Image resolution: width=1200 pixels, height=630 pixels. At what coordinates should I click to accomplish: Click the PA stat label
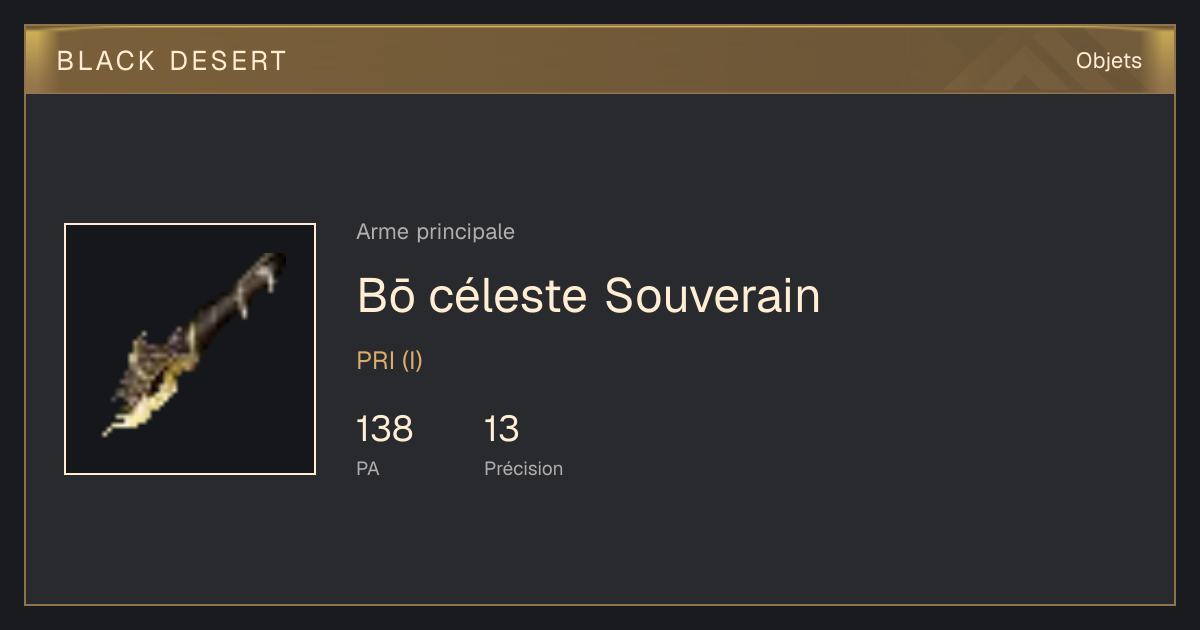[368, 468]
